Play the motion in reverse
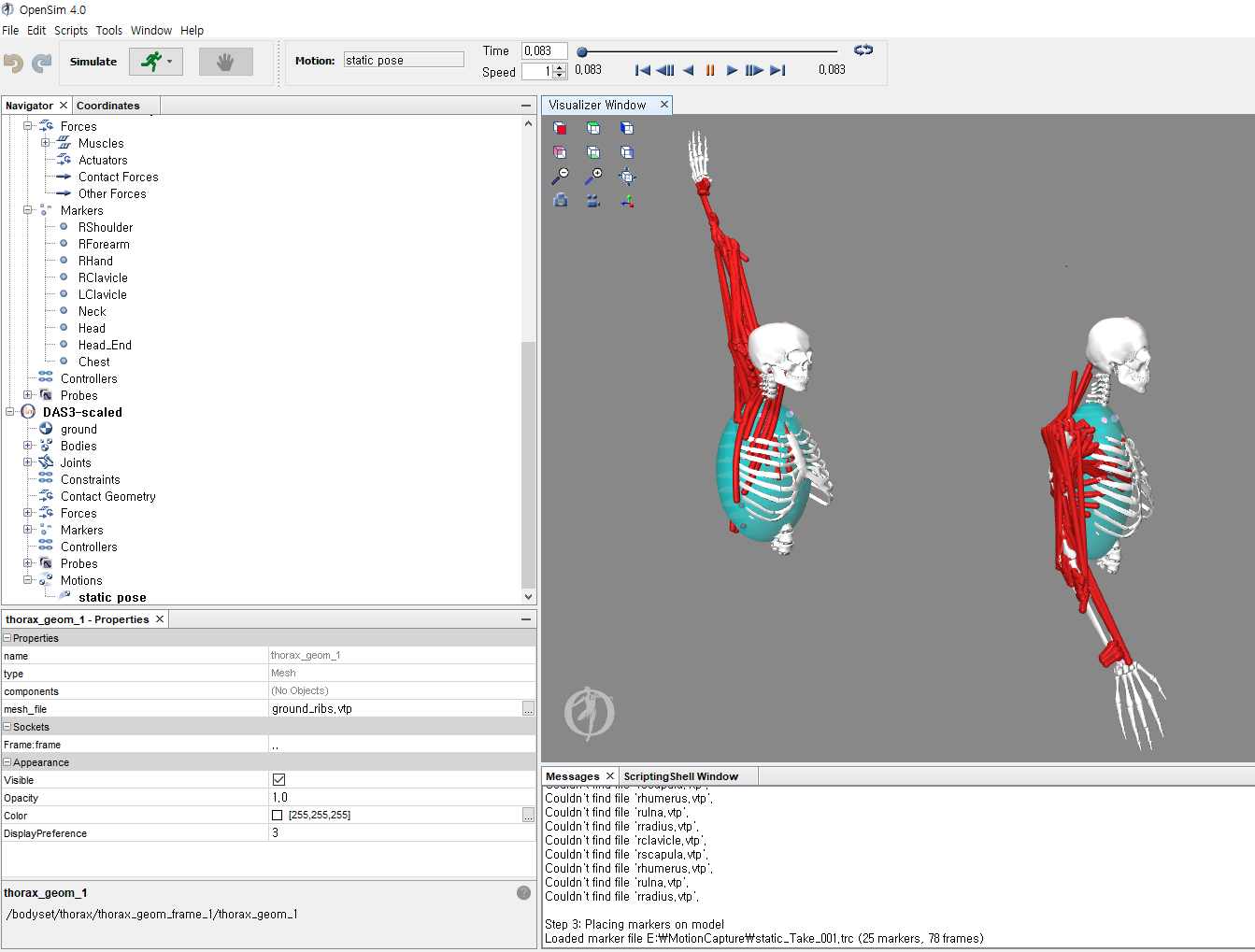1255x952 pixels. [689, 70]
